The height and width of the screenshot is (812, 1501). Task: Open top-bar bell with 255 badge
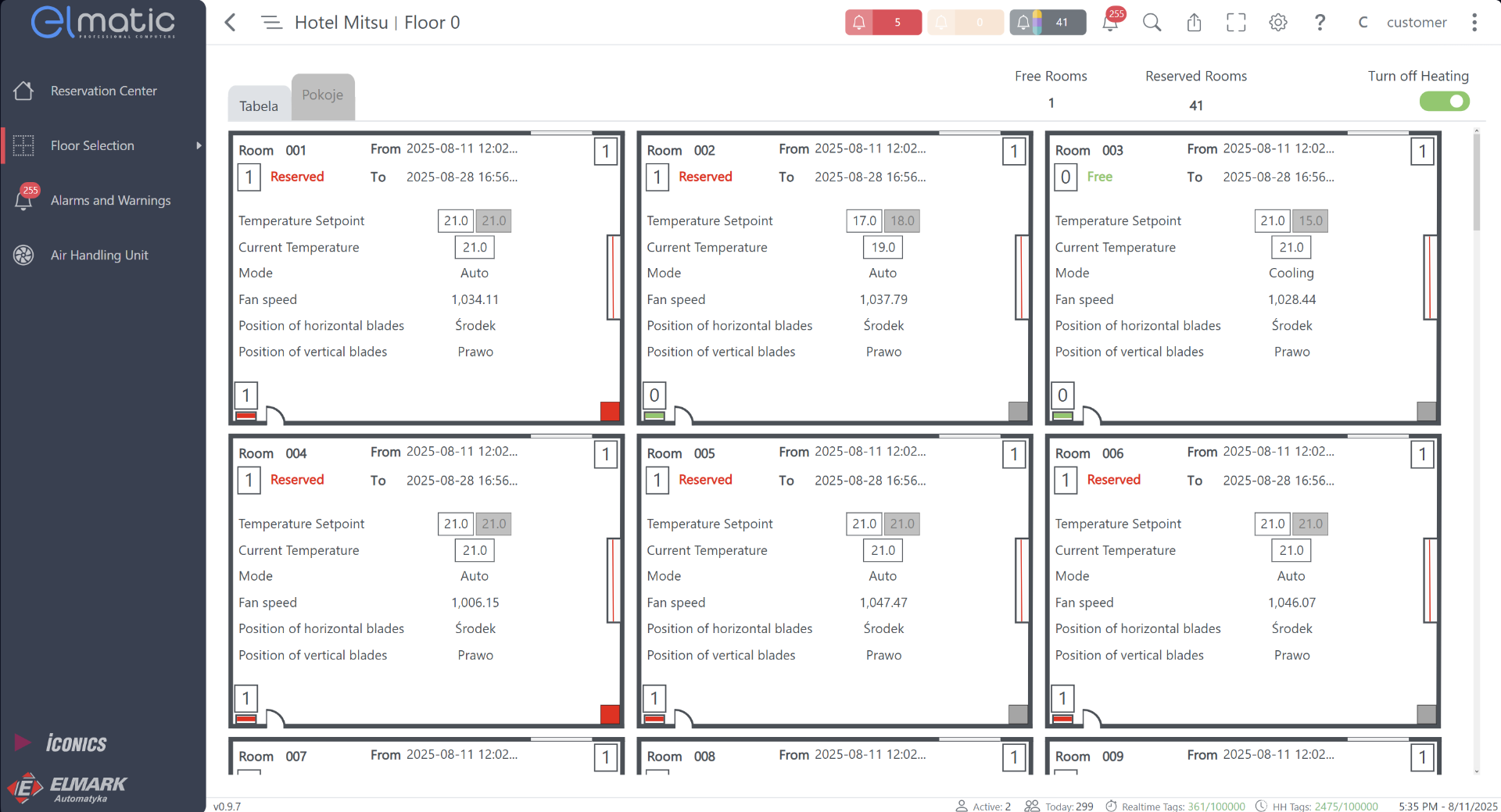1111,21
